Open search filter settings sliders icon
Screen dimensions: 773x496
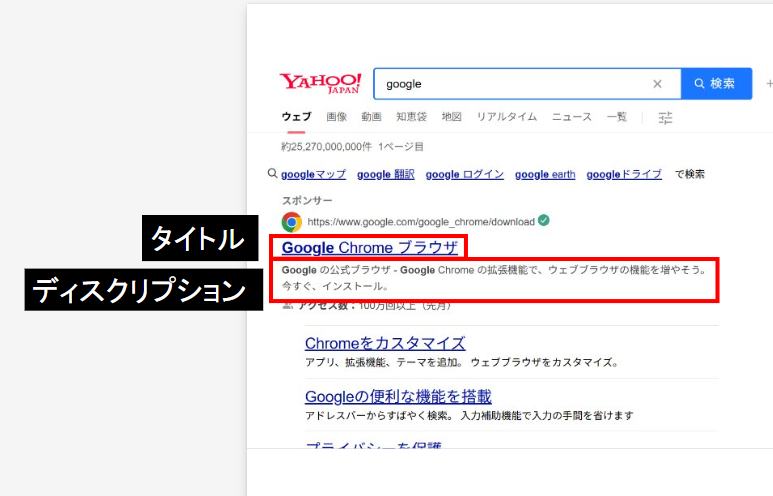coord(665,117)
